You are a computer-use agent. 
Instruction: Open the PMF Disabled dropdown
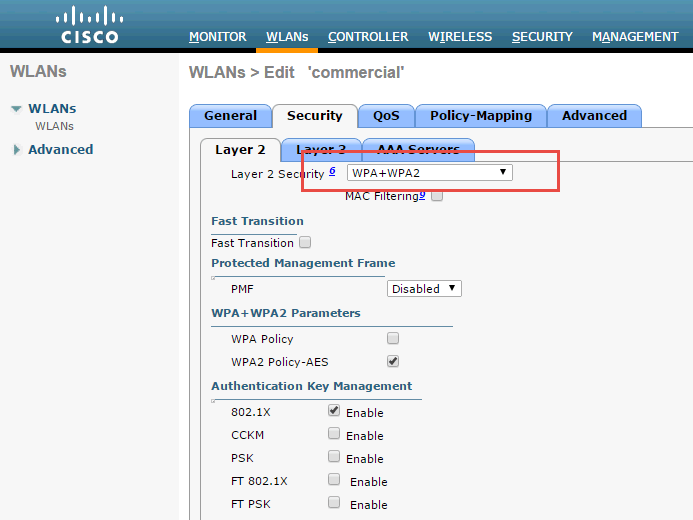[x=424, y=288]
